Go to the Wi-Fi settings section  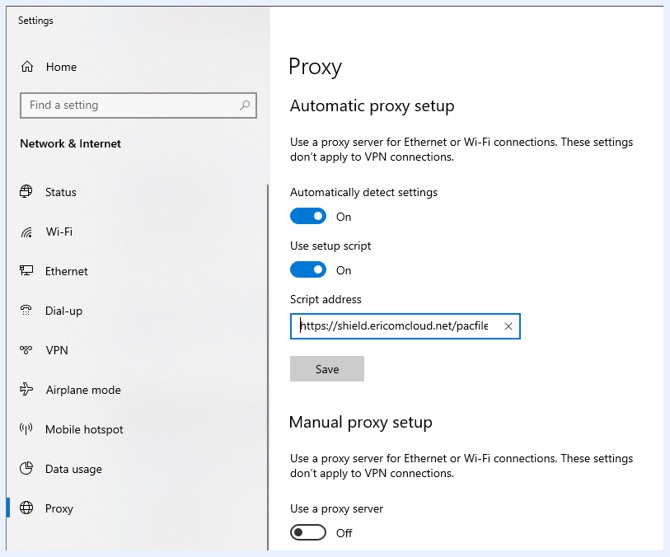pos(59,232)
